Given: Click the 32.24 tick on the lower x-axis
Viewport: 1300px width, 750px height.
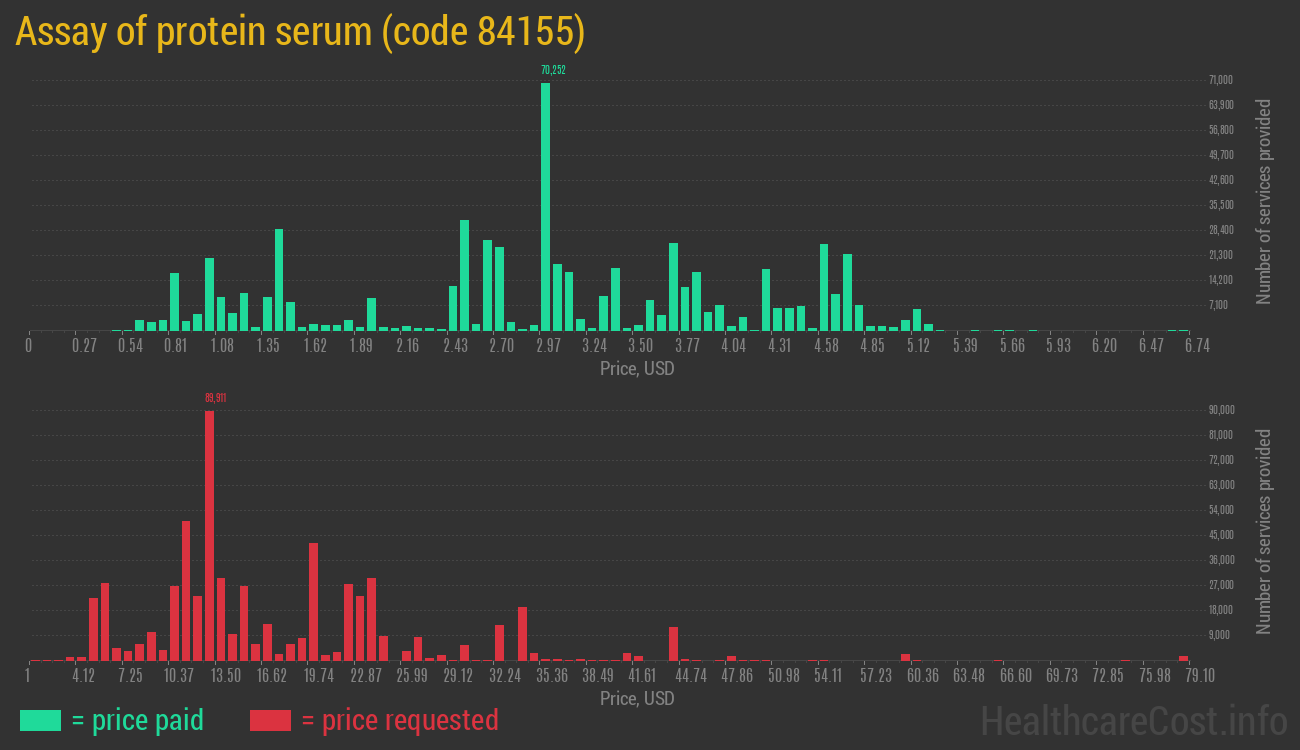Looking at the screenshot, I should click(x=505, y=676).
